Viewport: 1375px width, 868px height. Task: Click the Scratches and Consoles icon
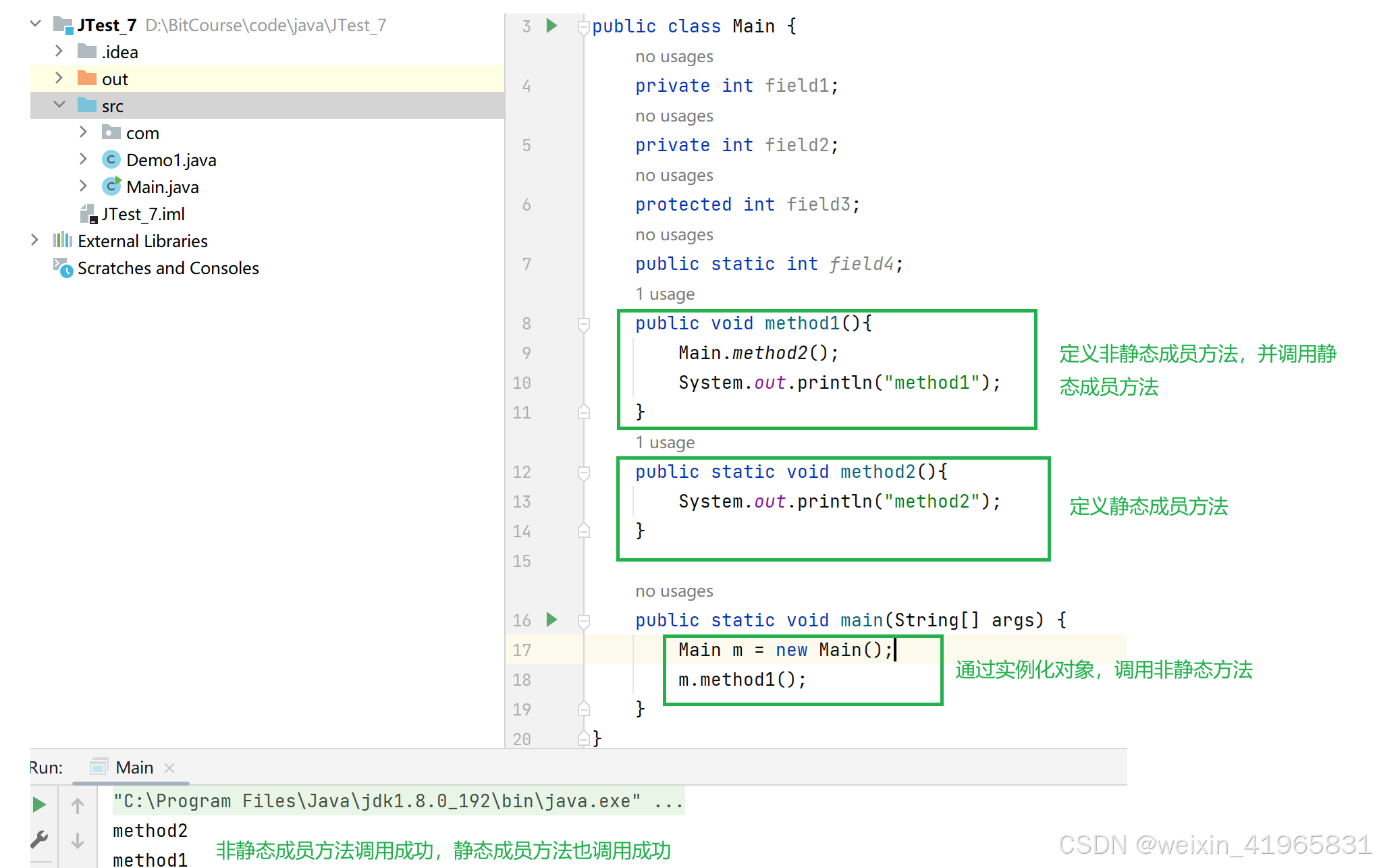pyautogui.click(x=63, y=268)
